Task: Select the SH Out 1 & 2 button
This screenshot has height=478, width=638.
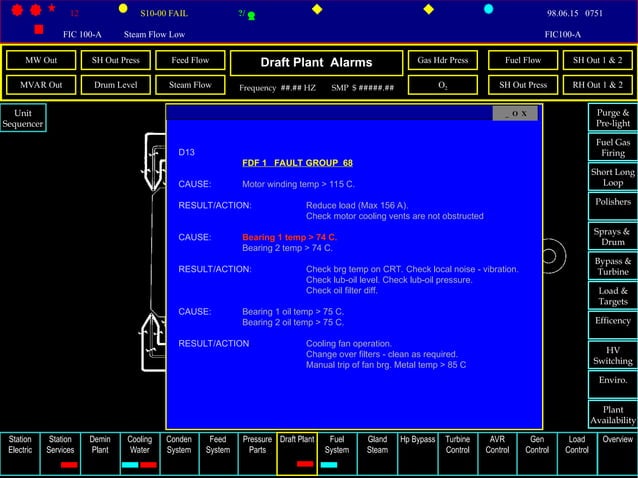Action: point(597,60)
